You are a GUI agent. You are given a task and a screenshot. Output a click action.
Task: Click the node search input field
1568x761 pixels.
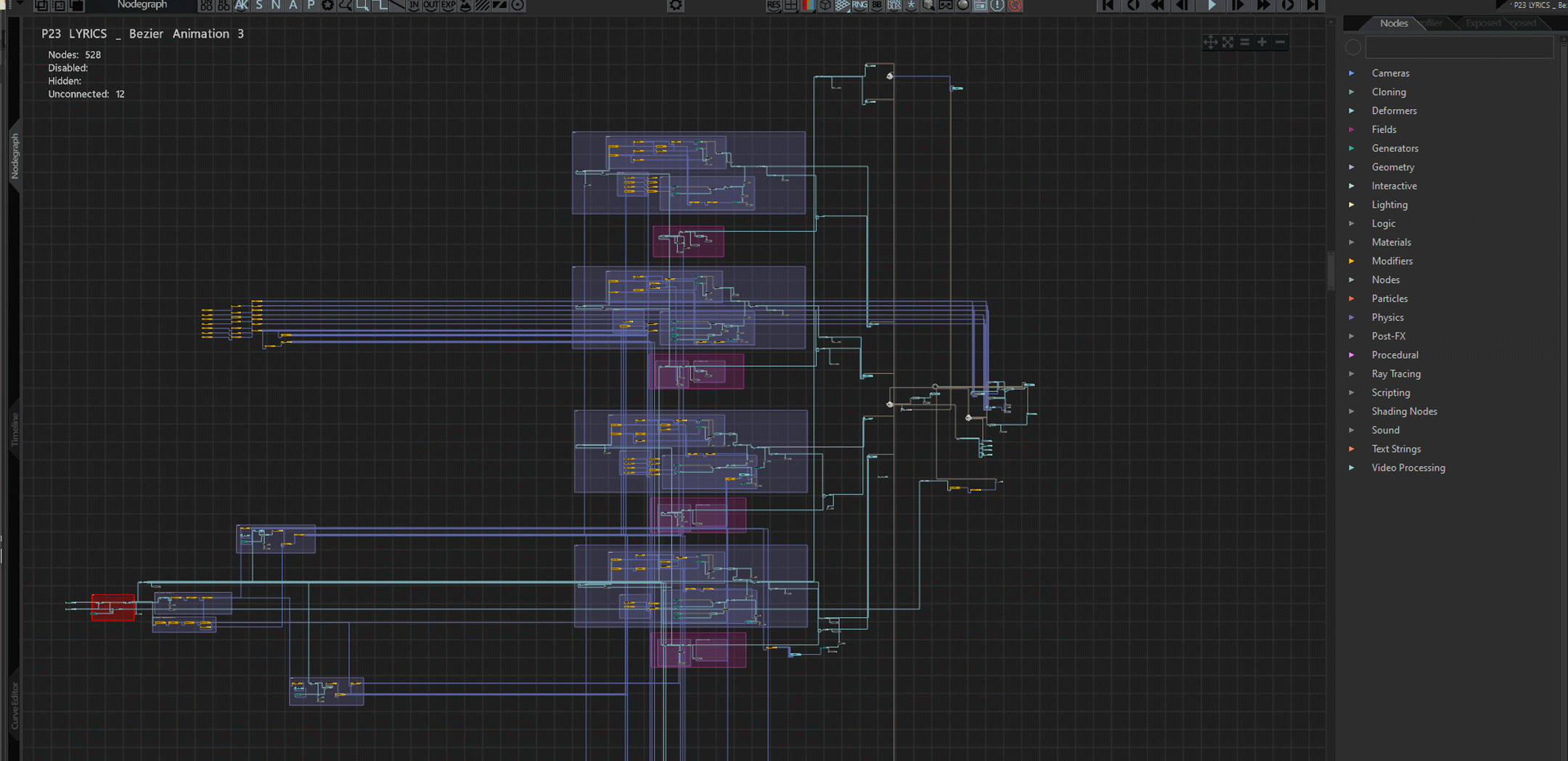coord(1458,47)
